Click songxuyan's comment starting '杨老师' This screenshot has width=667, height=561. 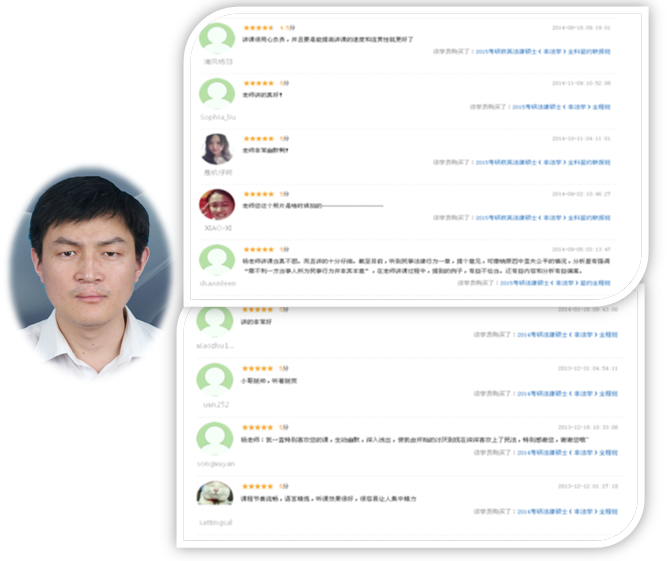coord(415,440)
